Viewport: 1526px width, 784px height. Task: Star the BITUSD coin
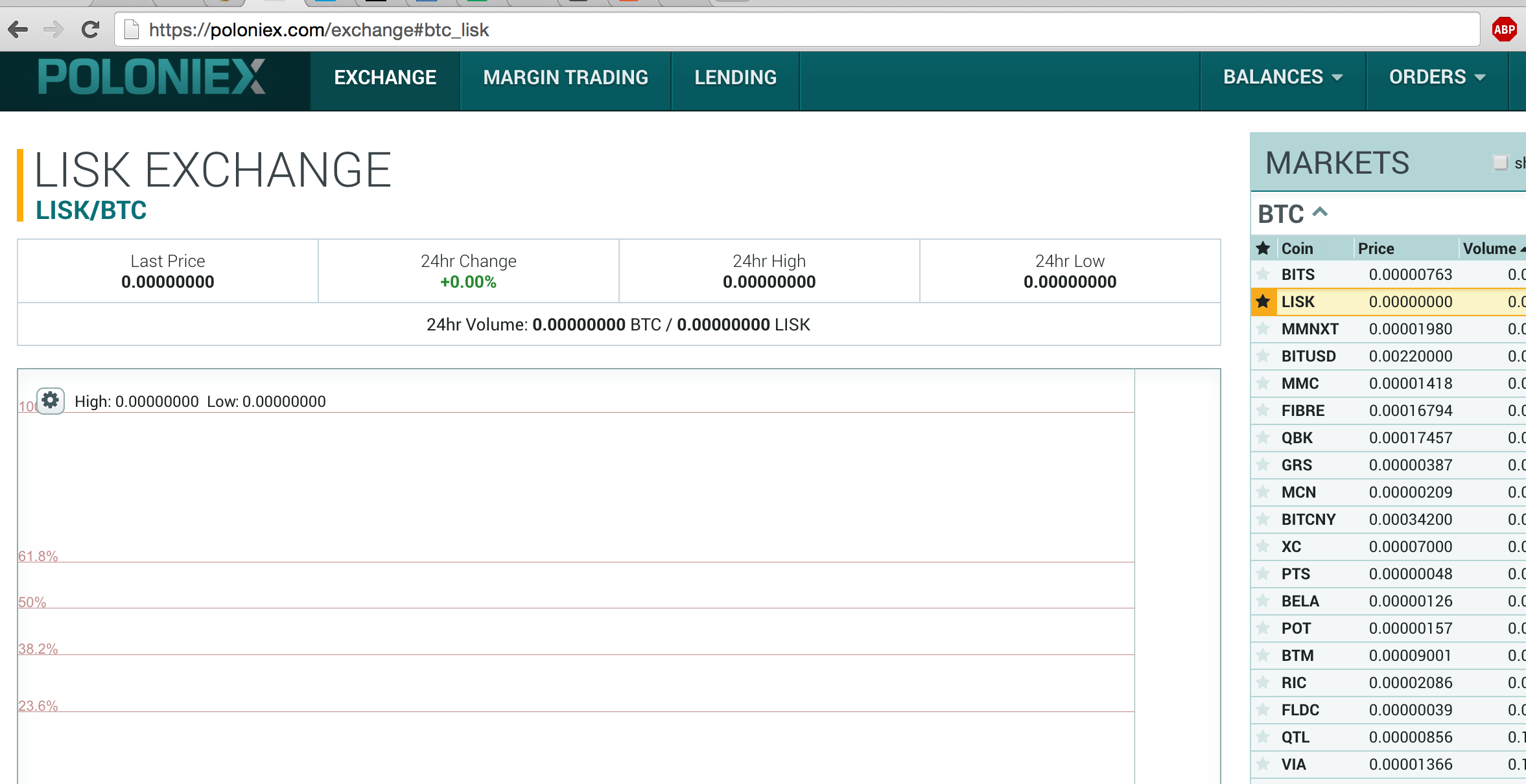click(x=1263, y=356)
